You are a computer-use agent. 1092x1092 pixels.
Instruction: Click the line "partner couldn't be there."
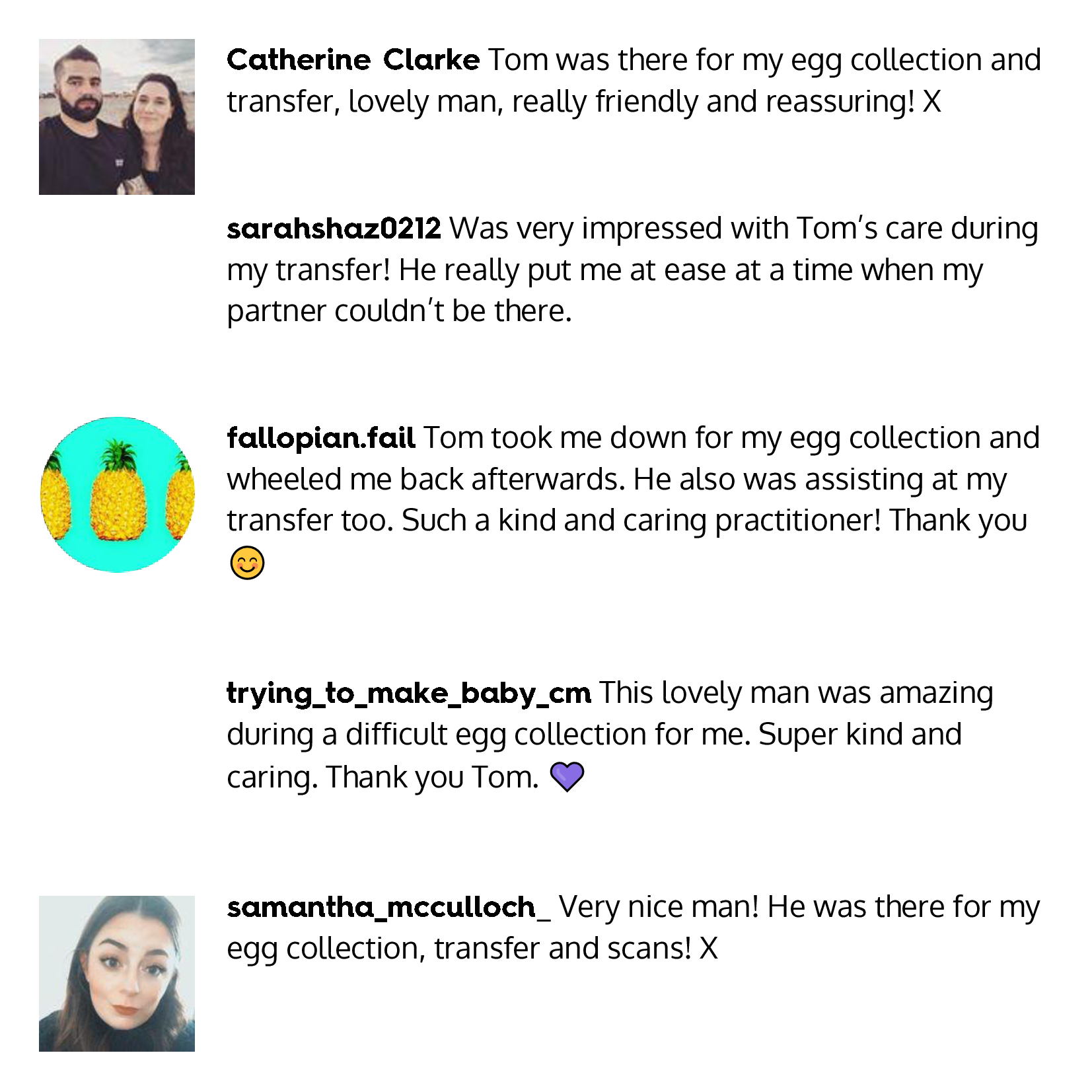[399, 311]
